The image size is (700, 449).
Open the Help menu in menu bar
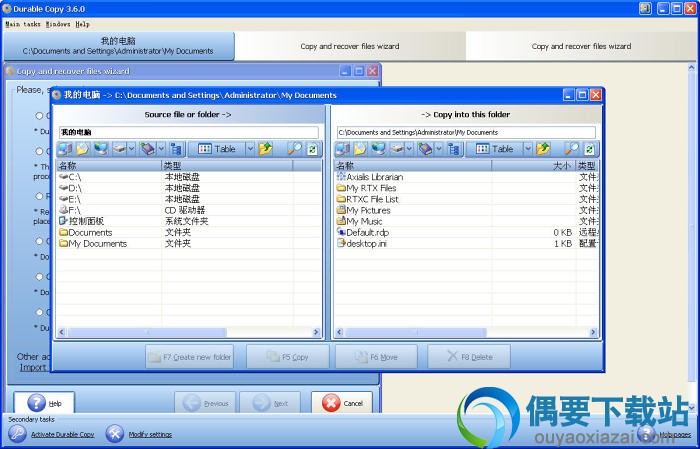(x=83, y=24)
